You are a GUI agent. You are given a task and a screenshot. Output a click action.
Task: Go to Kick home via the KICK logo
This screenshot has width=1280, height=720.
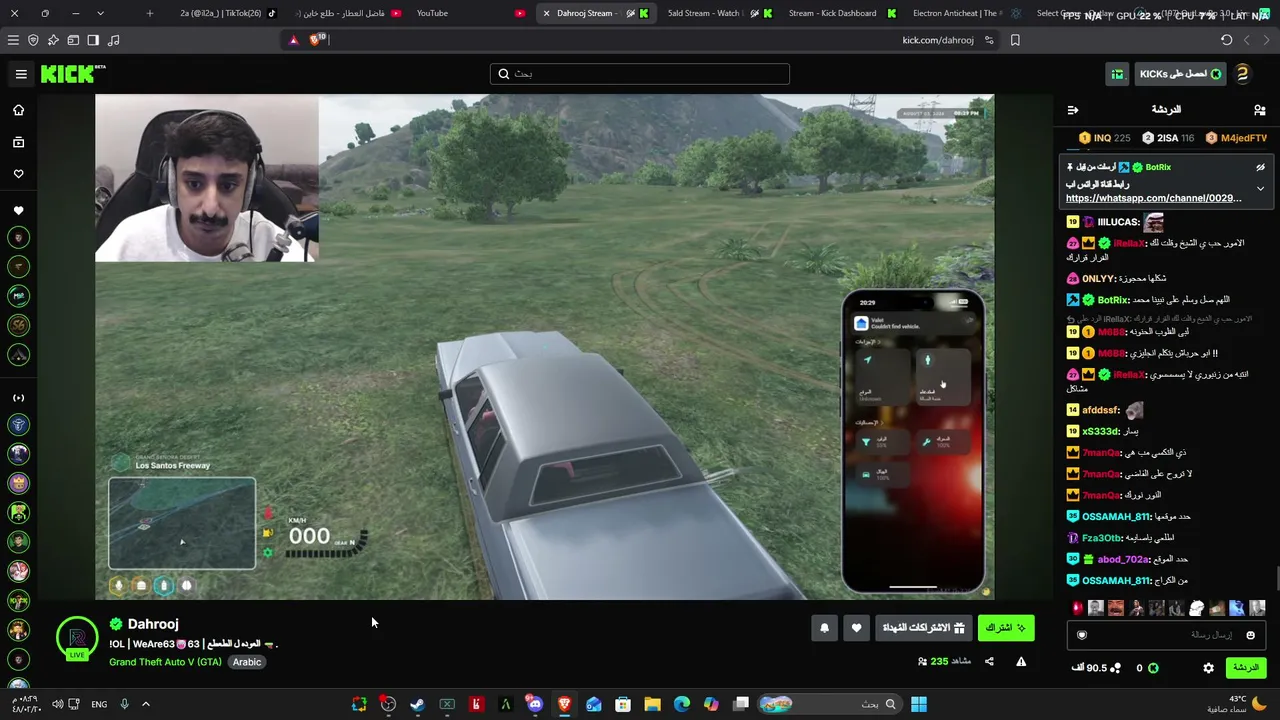pyautogui.click(x=73, y=73)
